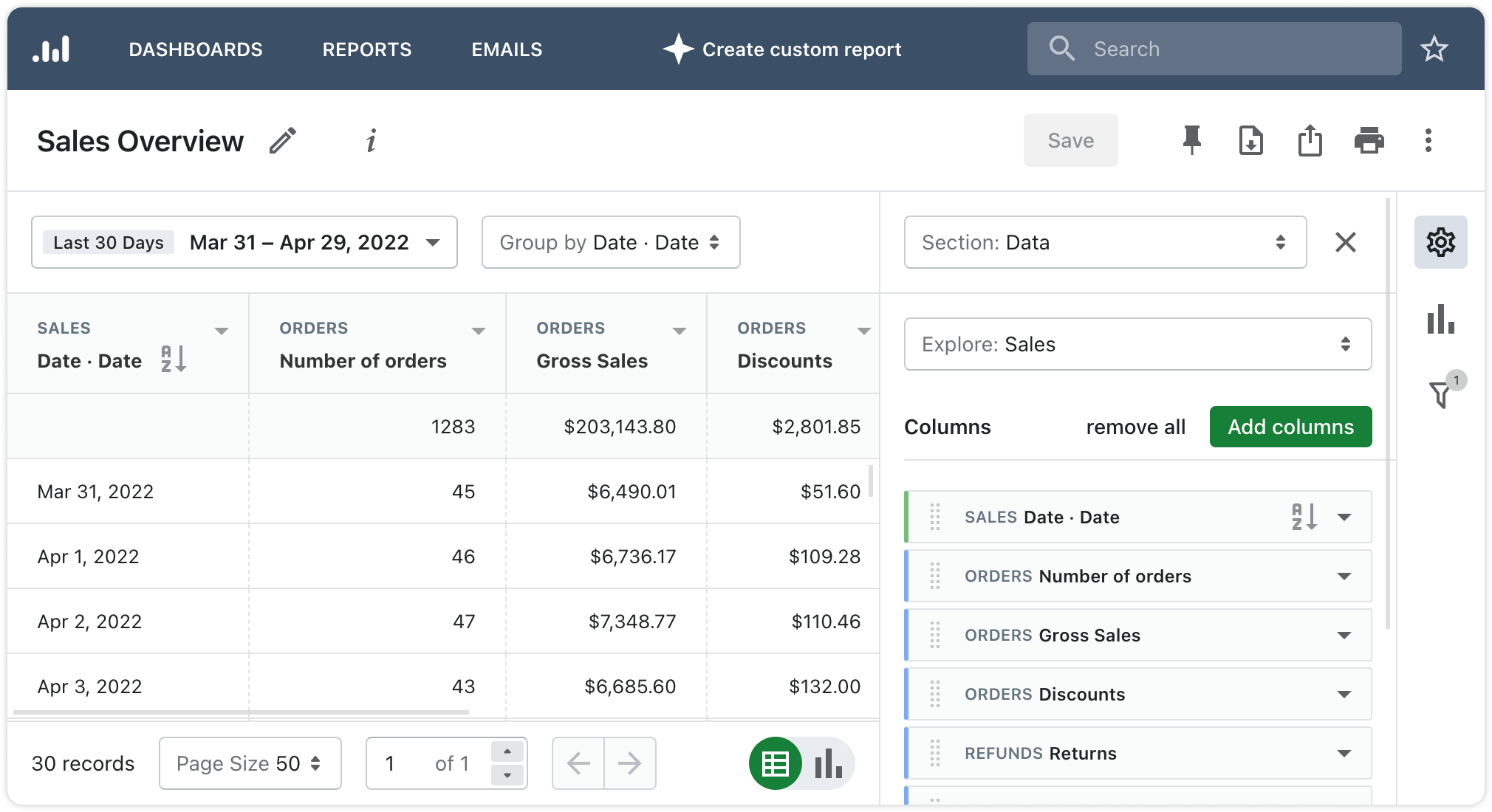The width and height of the screenshot is (1492, 812).
Task: Toggle sorting on the Date column card
Action: click(x=1302, y=517)
